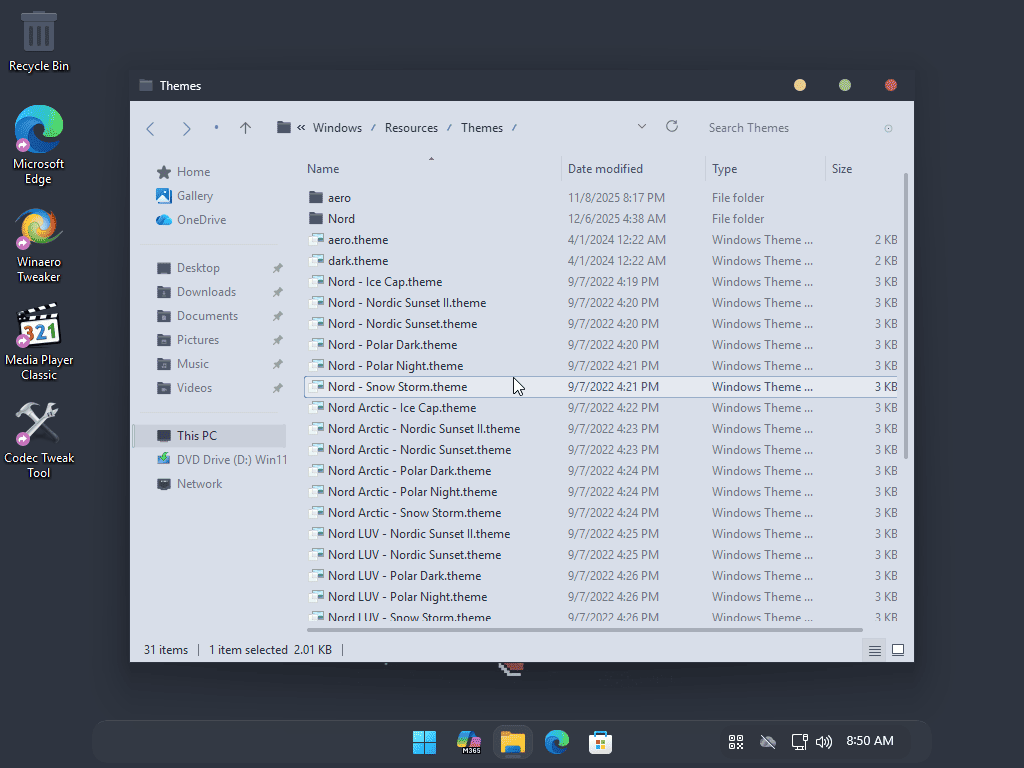Navigate to Resources in breadcrumb path

coord(411,128)
